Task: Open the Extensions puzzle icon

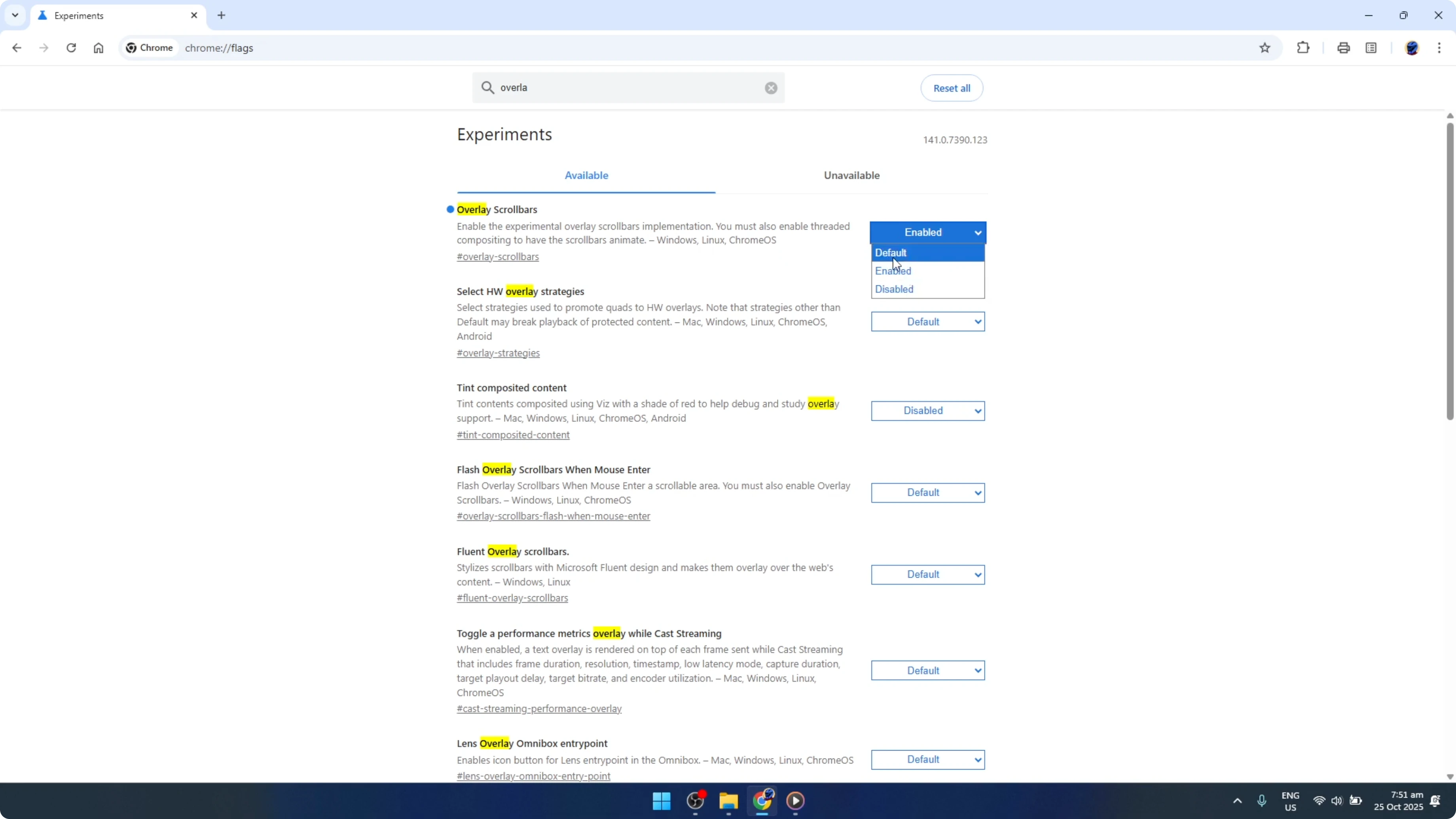Action: (1303, 47)
